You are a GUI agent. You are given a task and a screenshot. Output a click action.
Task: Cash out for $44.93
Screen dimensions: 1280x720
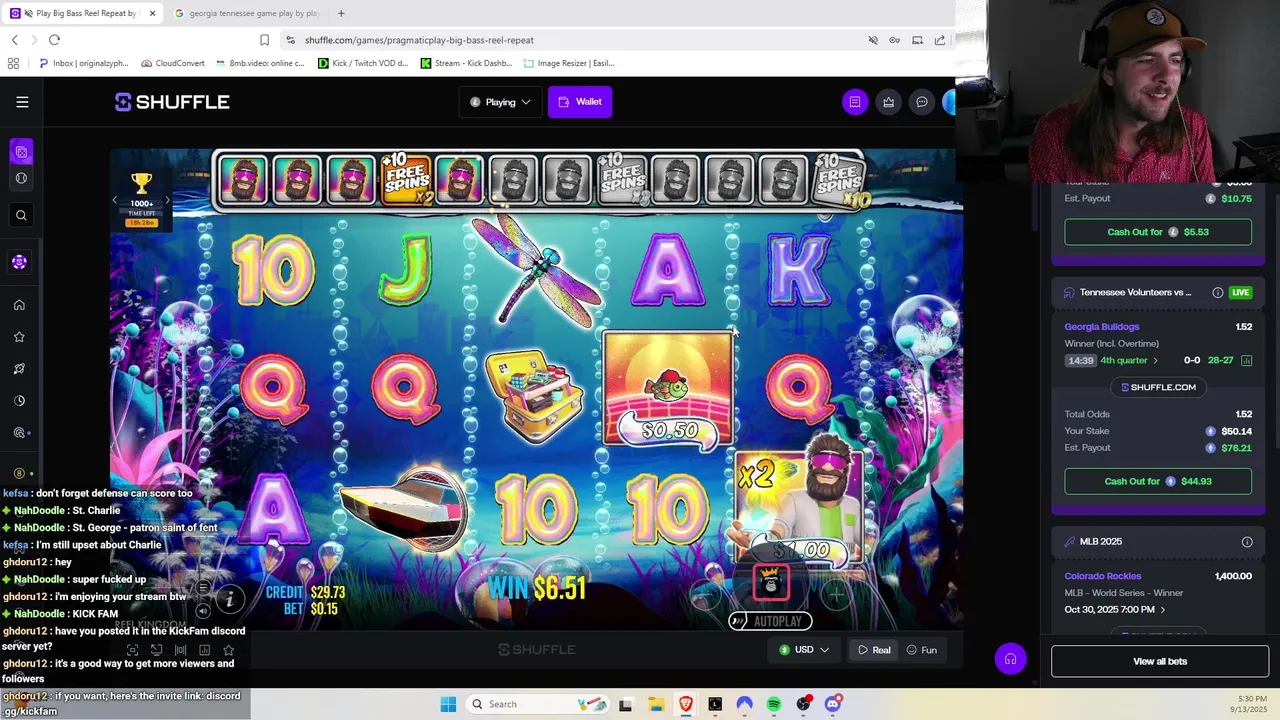1158,481
